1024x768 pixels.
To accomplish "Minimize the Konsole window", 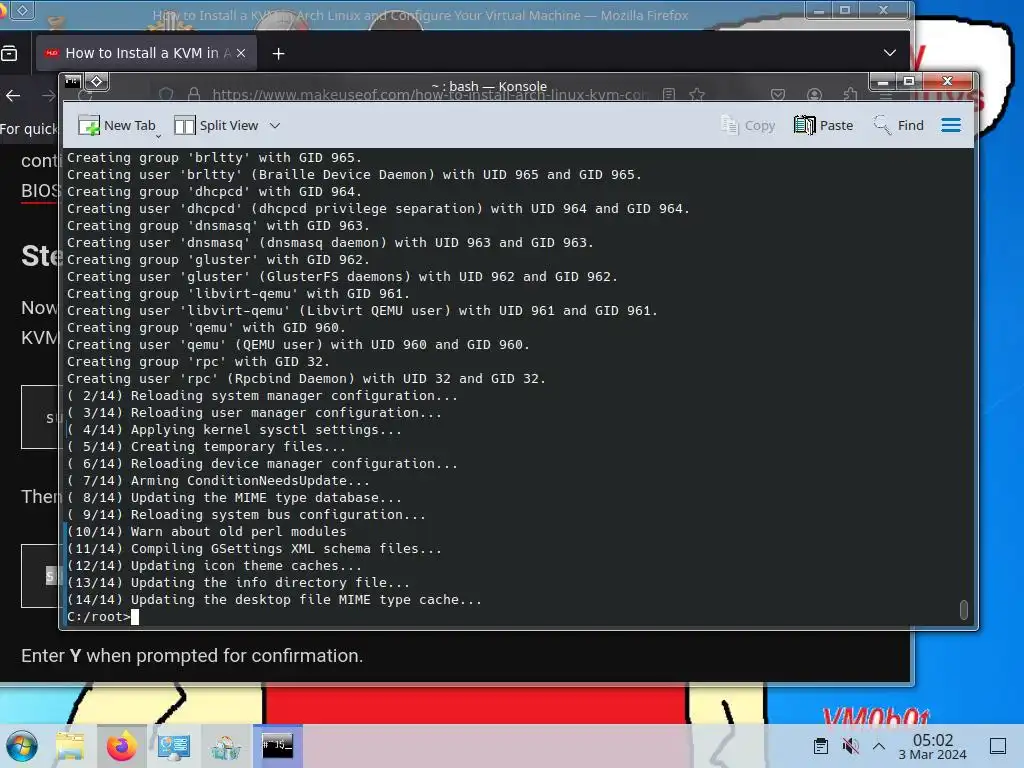I will pyautogui.click(x=882, y=82).
